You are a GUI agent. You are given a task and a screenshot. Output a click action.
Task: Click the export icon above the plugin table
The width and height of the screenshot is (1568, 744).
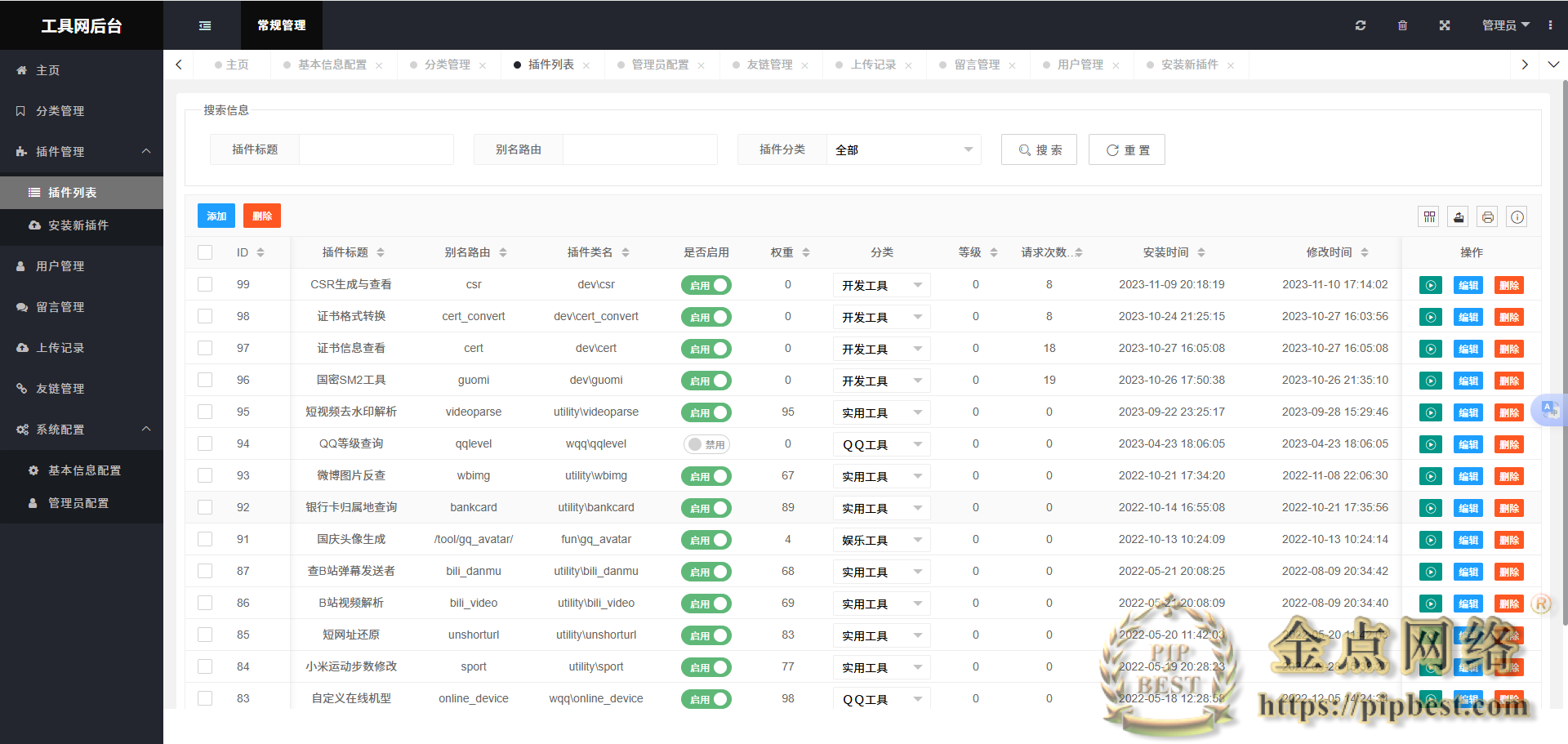(x=1458, y=216)
